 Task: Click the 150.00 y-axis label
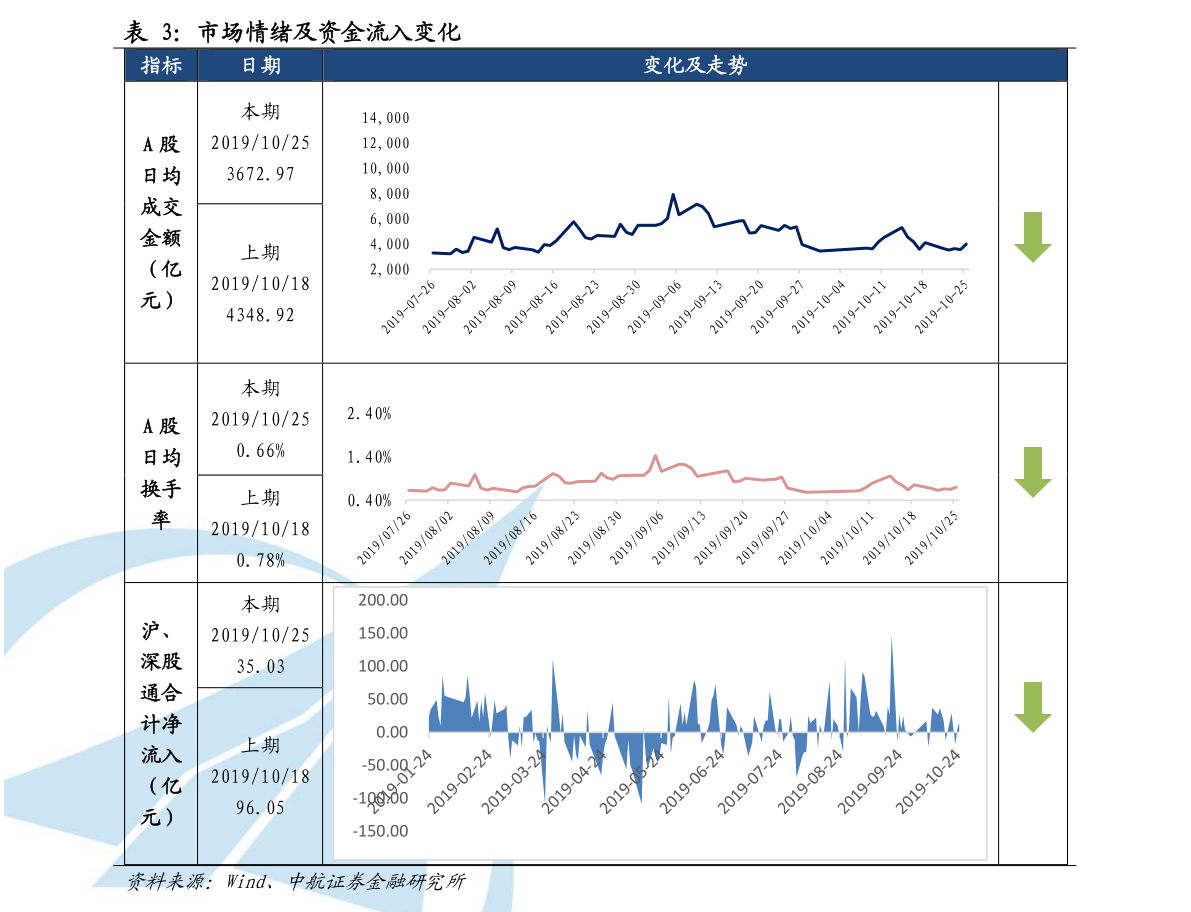[383, 633]
